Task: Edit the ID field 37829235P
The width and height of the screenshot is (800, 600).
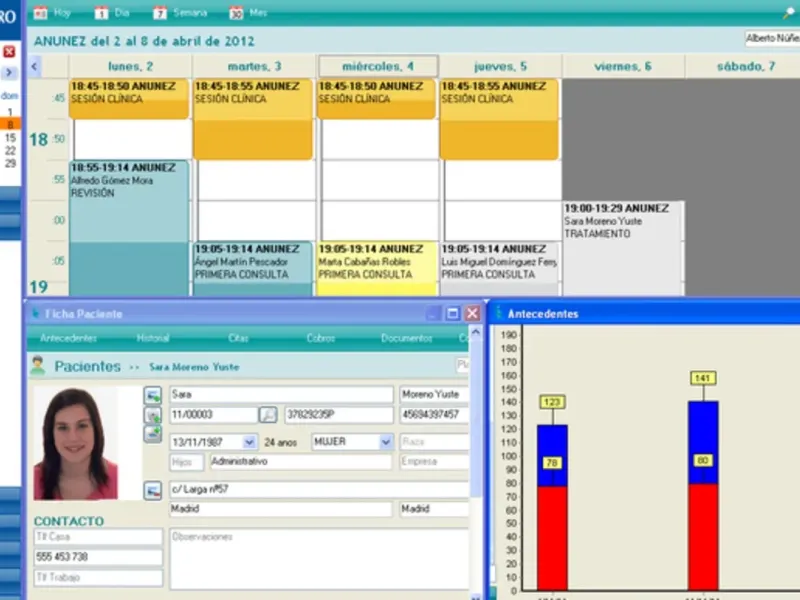Action: 339,414
